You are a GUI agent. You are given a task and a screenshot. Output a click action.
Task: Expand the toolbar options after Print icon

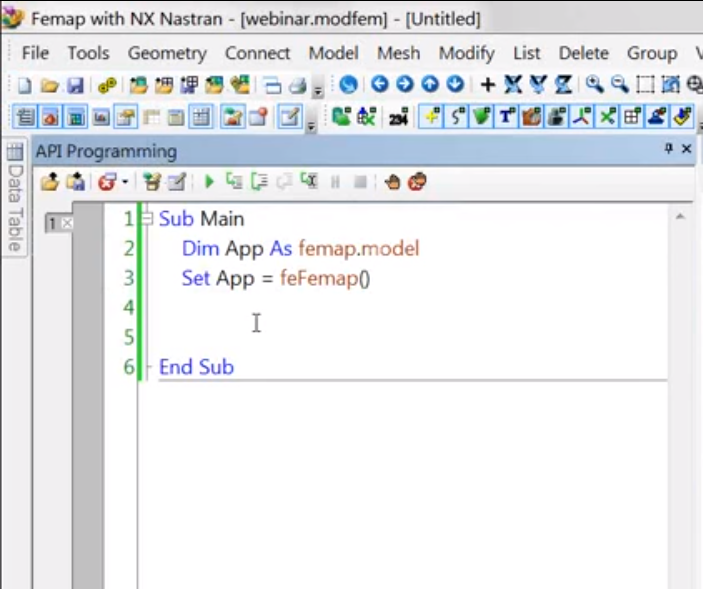317,91
